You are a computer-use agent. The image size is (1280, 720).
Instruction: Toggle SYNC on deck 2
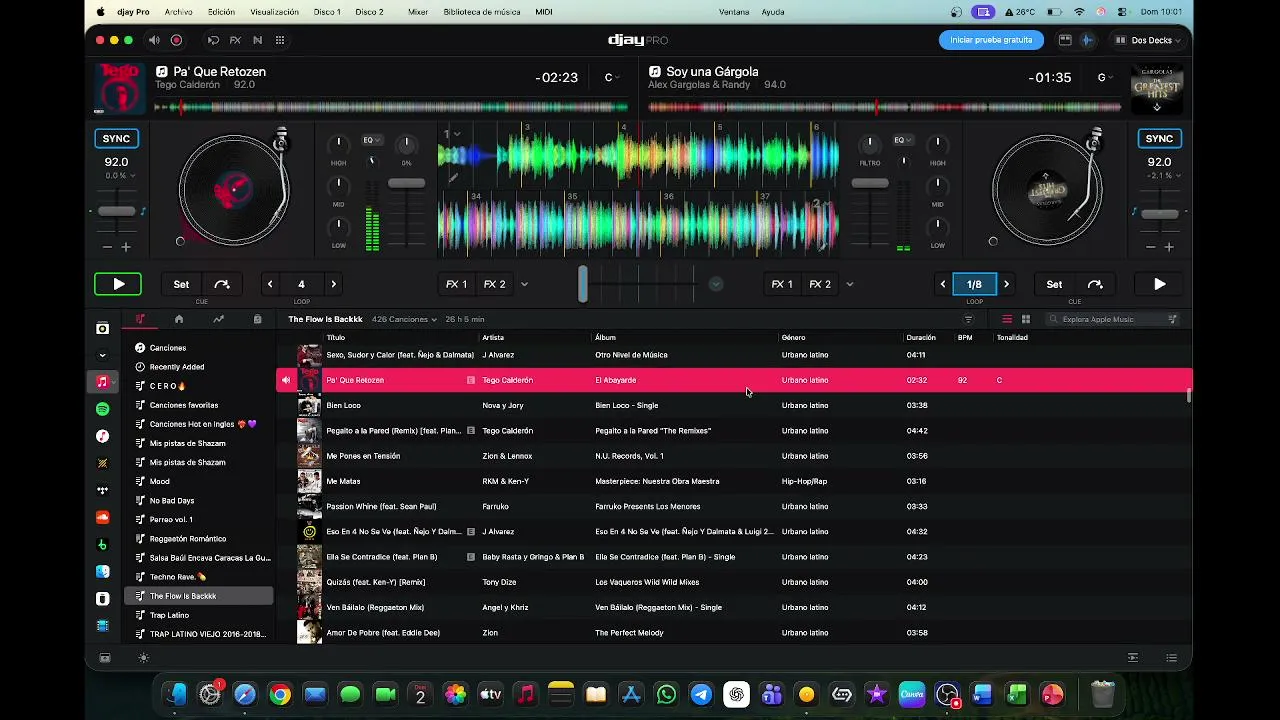tap(1159, 139)
